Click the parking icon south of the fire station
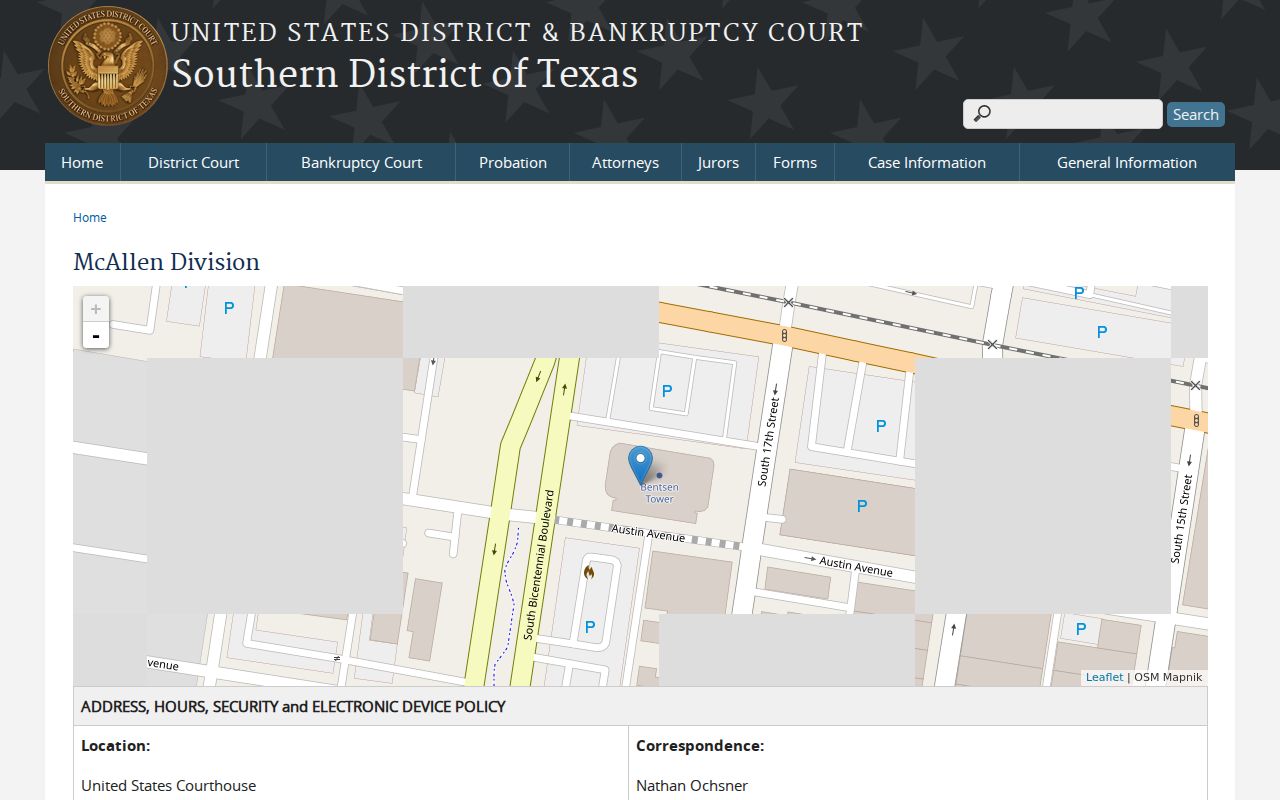1280x800 pixels. click(590, 628)
